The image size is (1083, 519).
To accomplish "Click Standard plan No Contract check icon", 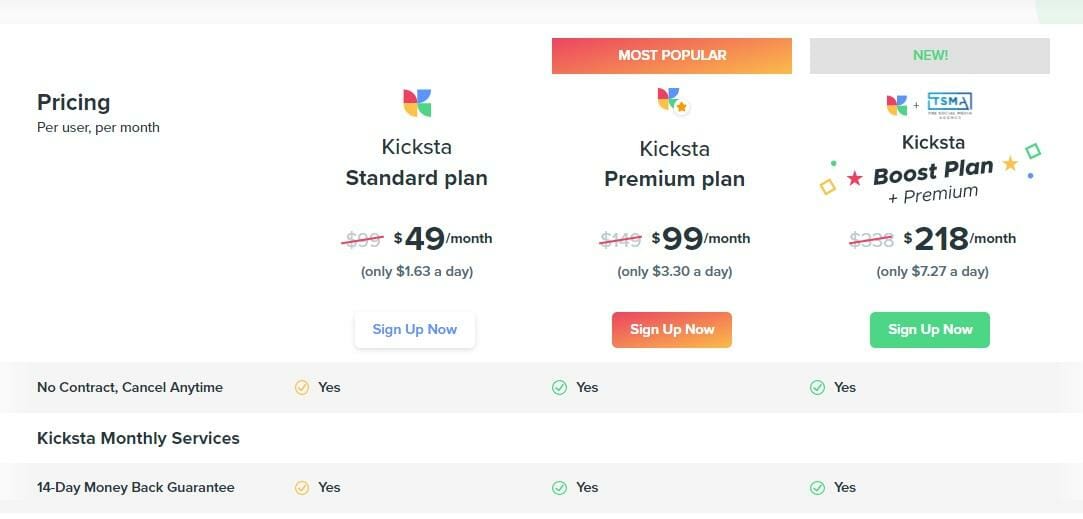I will (302, 388).
